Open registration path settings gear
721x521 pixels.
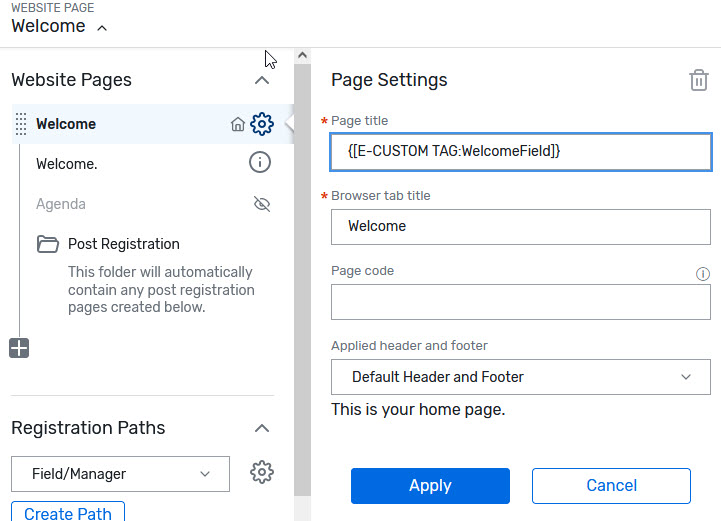(x=262, y=472)
